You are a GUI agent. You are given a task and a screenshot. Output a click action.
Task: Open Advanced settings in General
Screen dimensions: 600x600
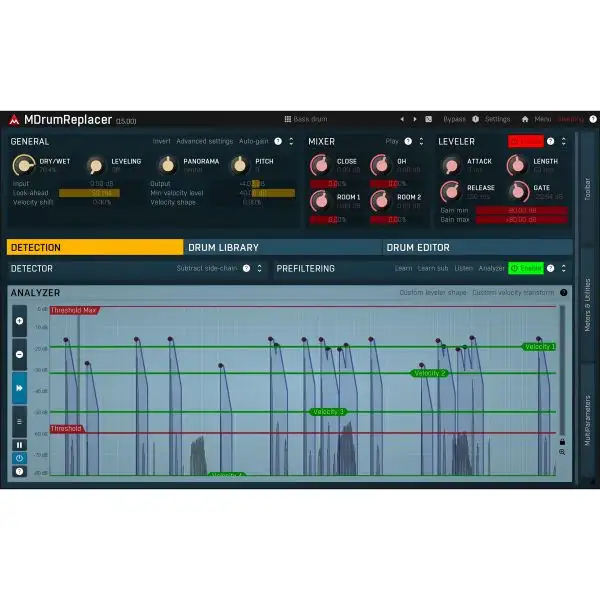(x=205, y=141)
